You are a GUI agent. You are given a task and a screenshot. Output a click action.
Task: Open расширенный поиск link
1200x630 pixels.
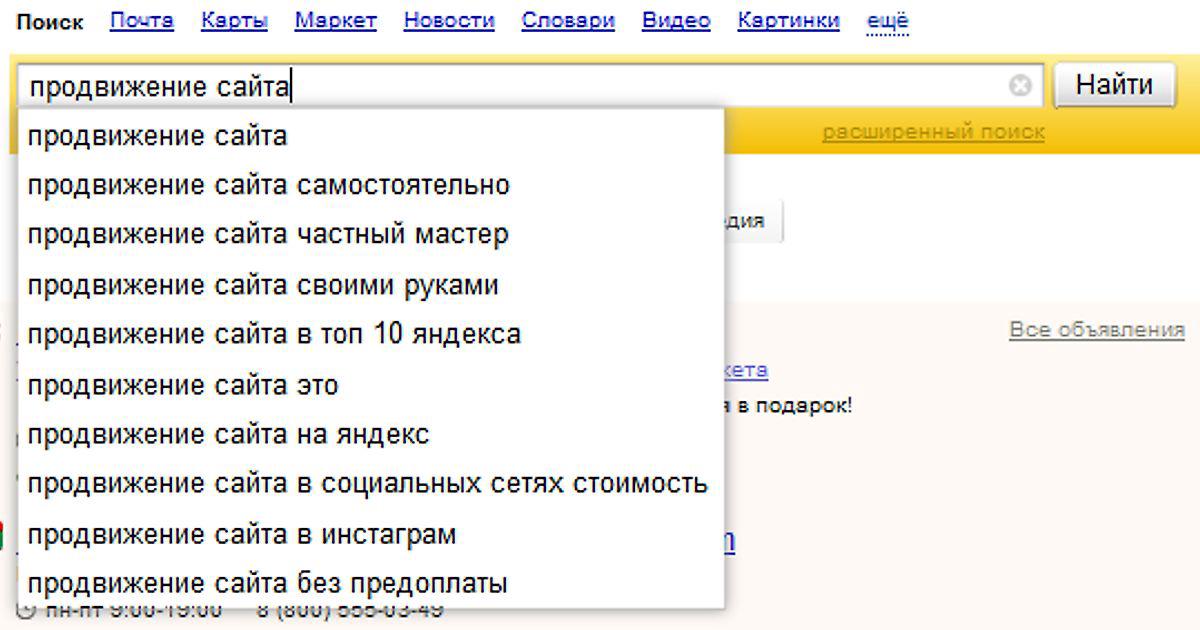tap(933, 132)
